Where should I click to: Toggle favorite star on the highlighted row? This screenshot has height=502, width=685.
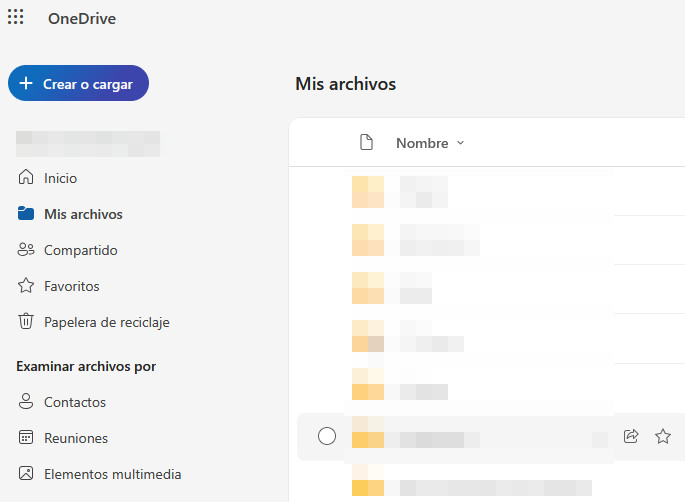[662, 436]
